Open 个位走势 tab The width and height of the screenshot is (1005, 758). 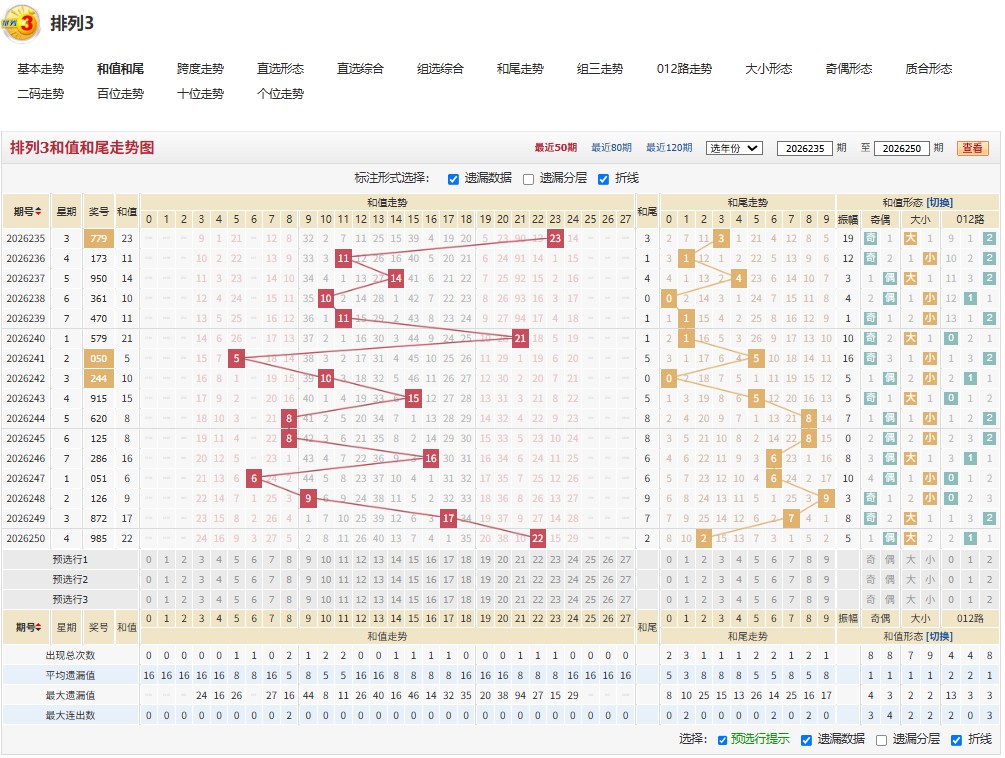pos(280,94)
